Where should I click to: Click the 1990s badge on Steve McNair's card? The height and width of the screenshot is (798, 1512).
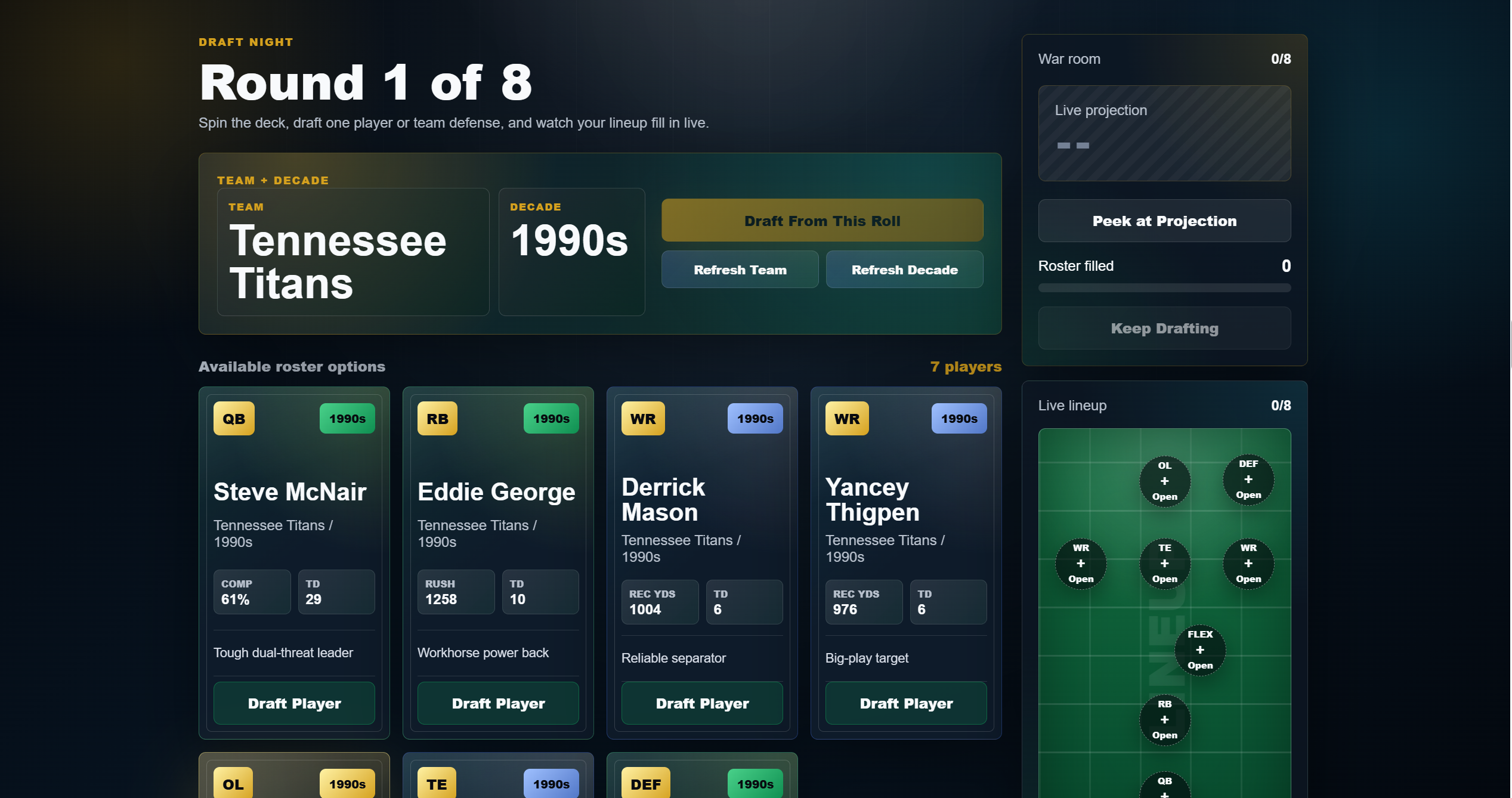point(347,419)
